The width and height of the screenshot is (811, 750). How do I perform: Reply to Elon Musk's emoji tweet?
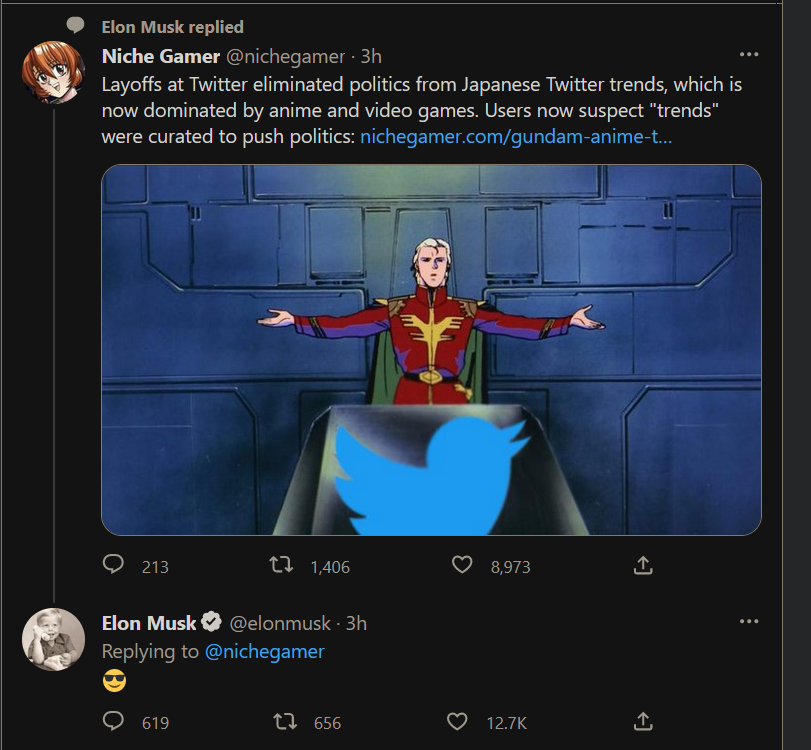point(113,721)
